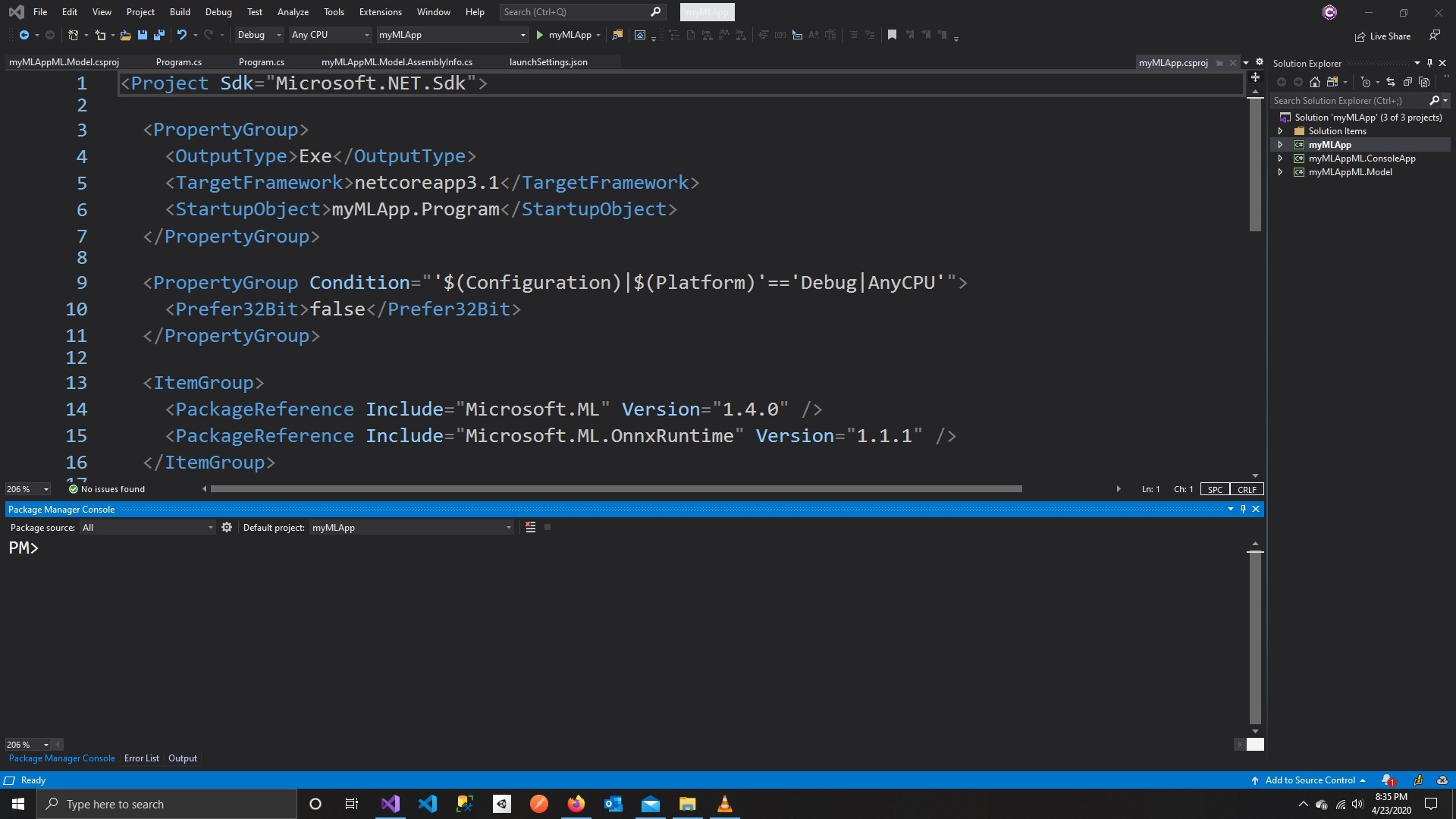Image resolution: width=1456 pixels, height=819 pixels.
Task: Toggle the Solution Explorer auto-hide pin
Action: (x=1429, y=63)
